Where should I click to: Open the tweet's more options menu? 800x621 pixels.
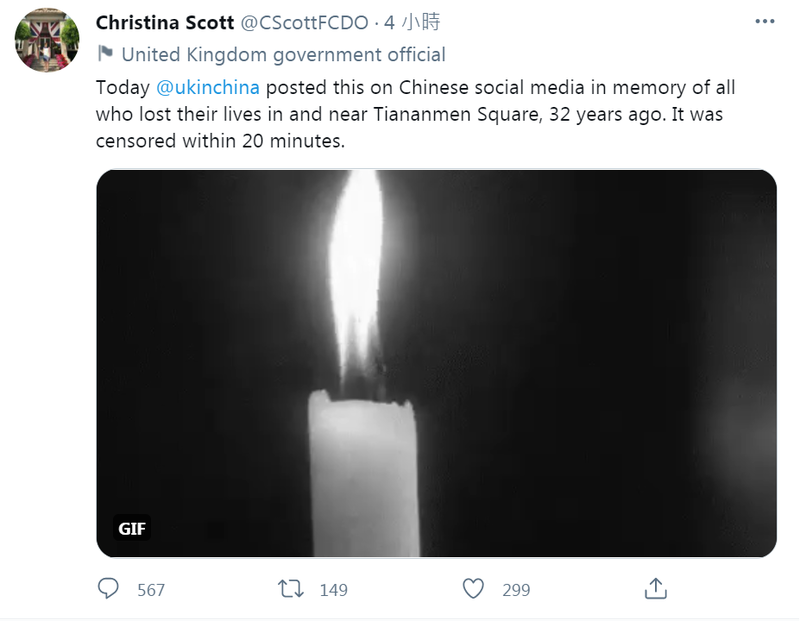[x=764, y=22]
